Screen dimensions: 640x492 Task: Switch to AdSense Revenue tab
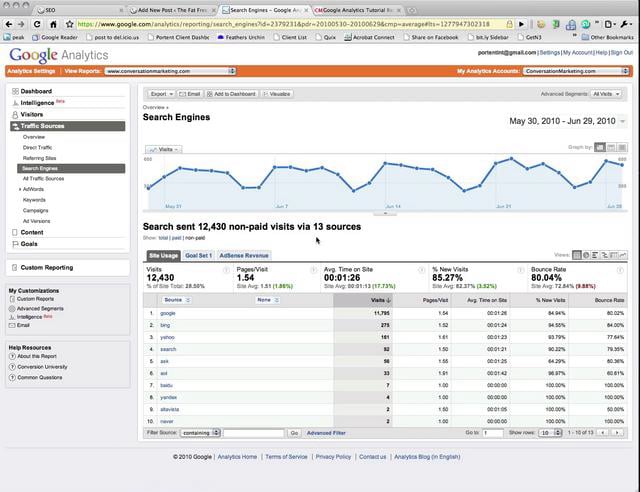244,256
